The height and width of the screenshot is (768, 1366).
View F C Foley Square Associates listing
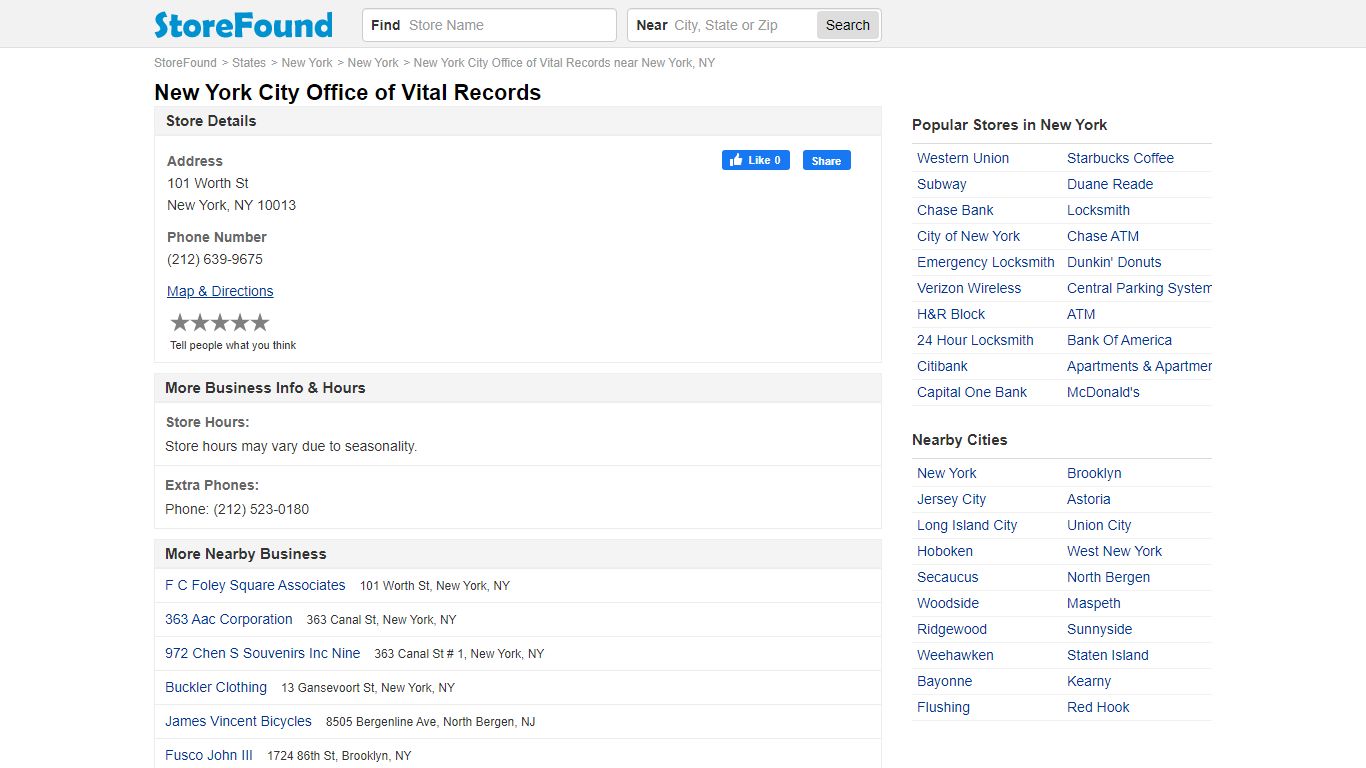pos(255,585)
